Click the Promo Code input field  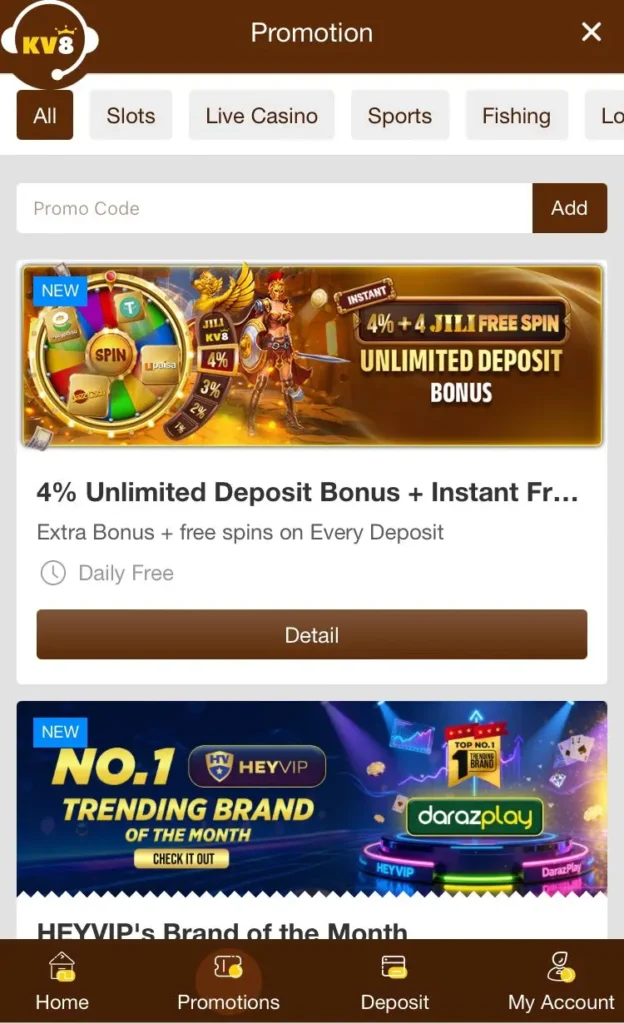[x=274, y=208]
